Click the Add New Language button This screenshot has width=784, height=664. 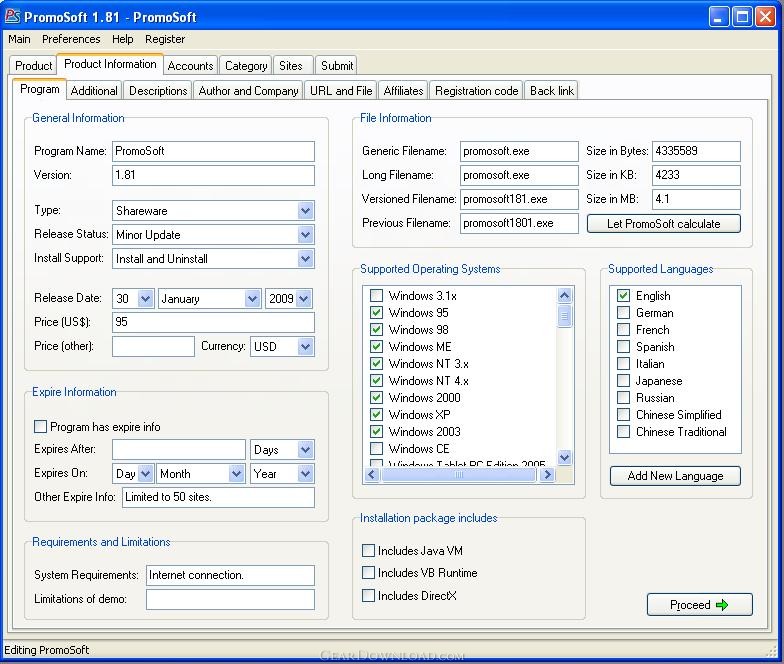click(675, 476)
